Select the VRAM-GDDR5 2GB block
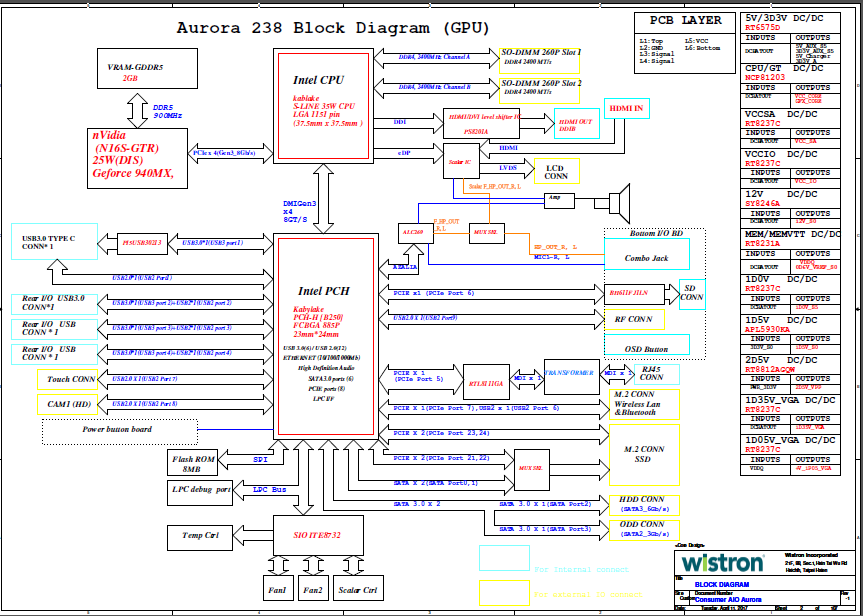Screen dimensions: 863x616 tap(135, 71)
